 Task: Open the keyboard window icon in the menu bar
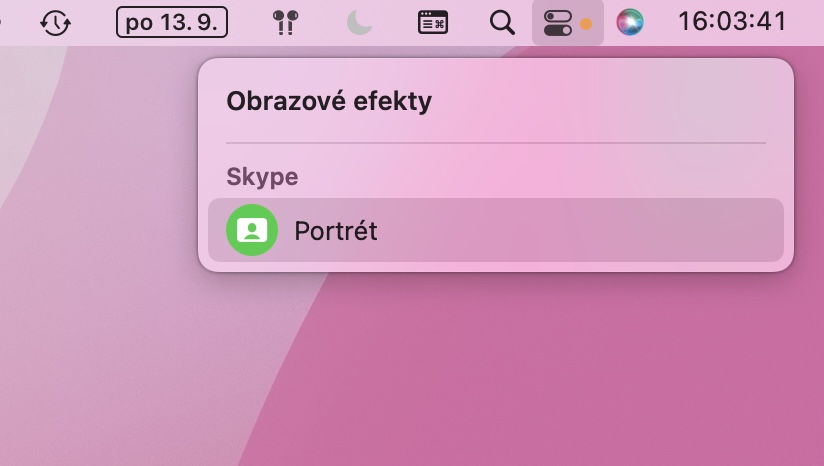[432, 22]
